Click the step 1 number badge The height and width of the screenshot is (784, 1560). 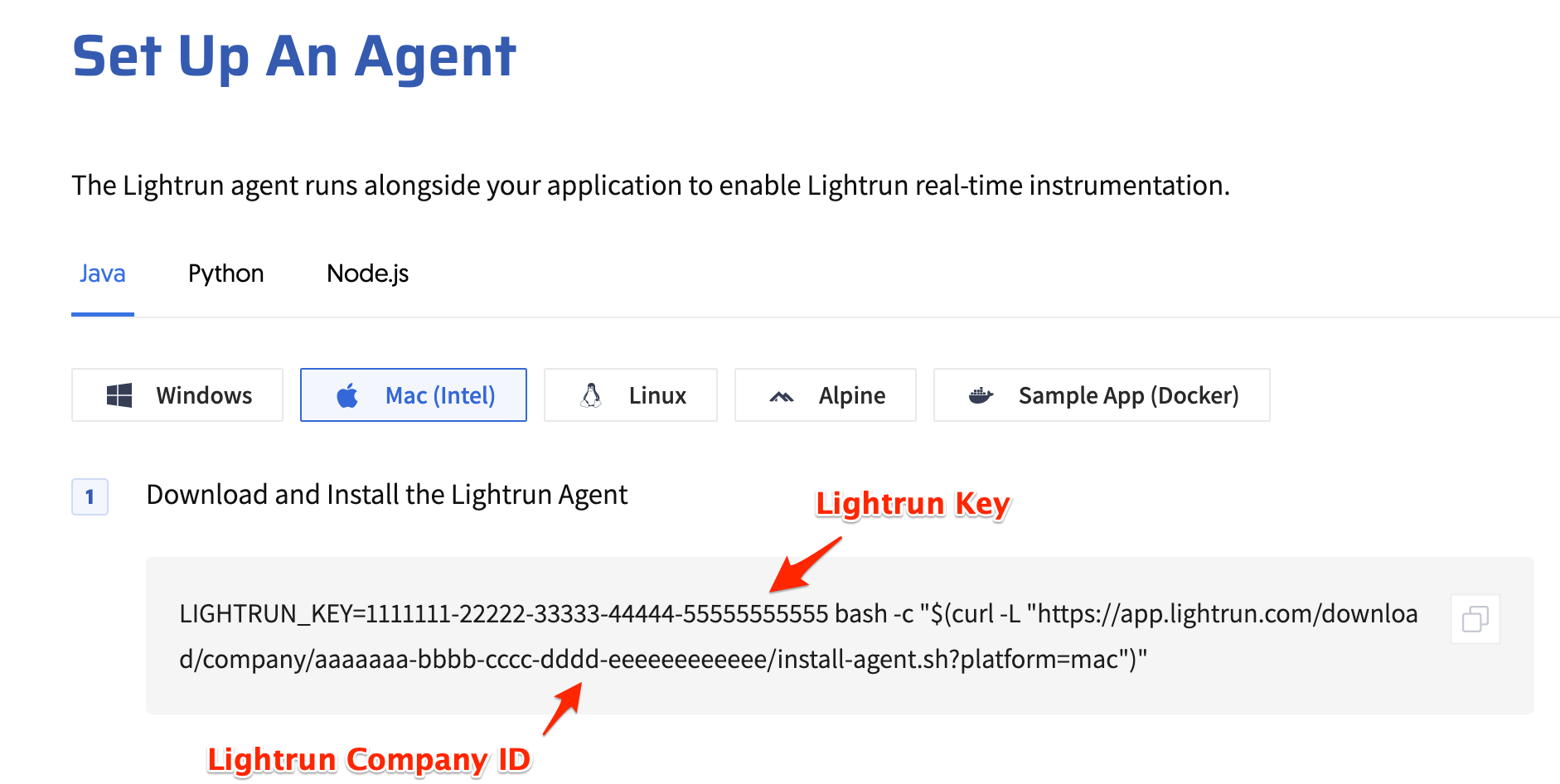click(x=90, y=497)
